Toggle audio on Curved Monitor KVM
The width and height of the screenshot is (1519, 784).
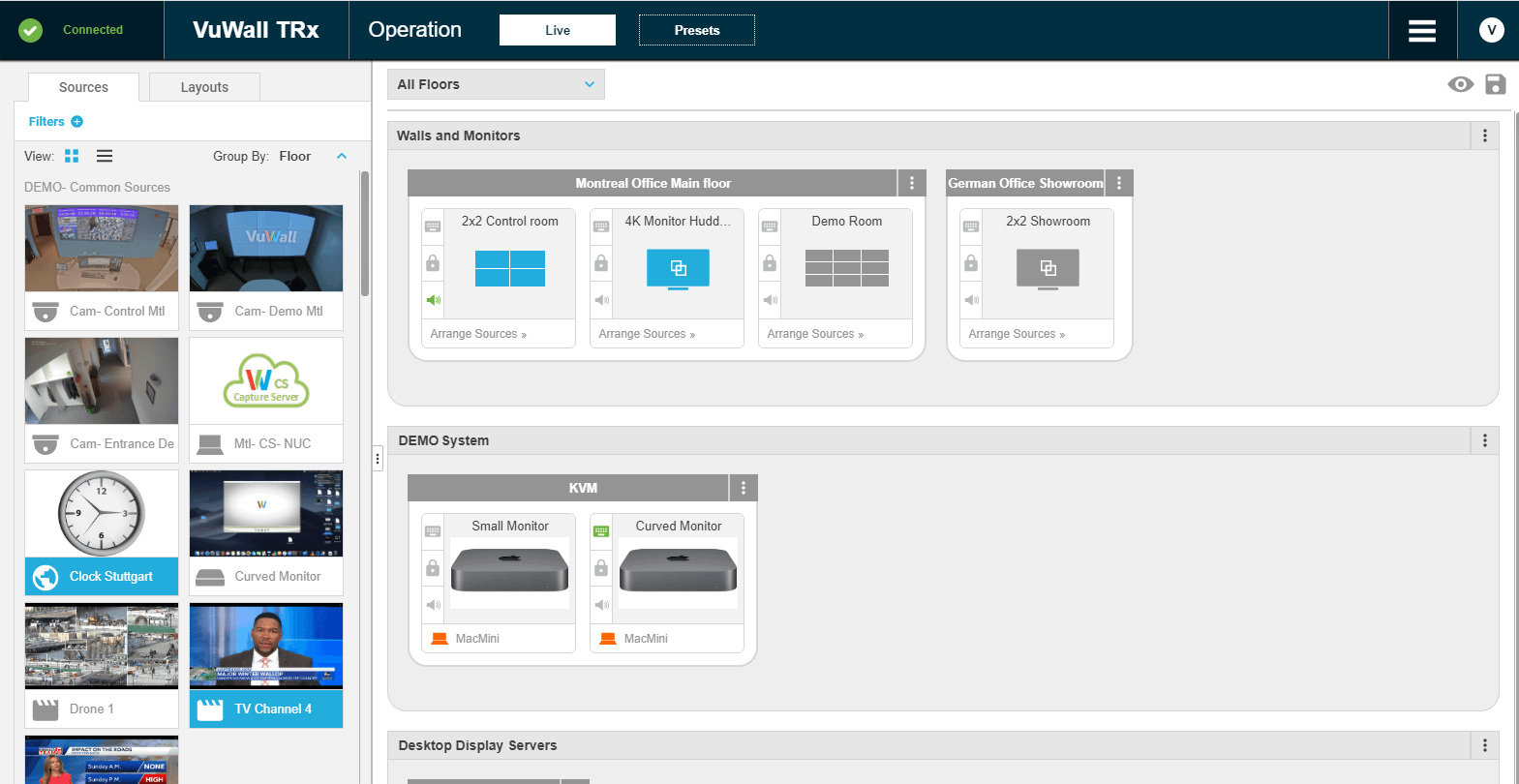tap(601, 605)
